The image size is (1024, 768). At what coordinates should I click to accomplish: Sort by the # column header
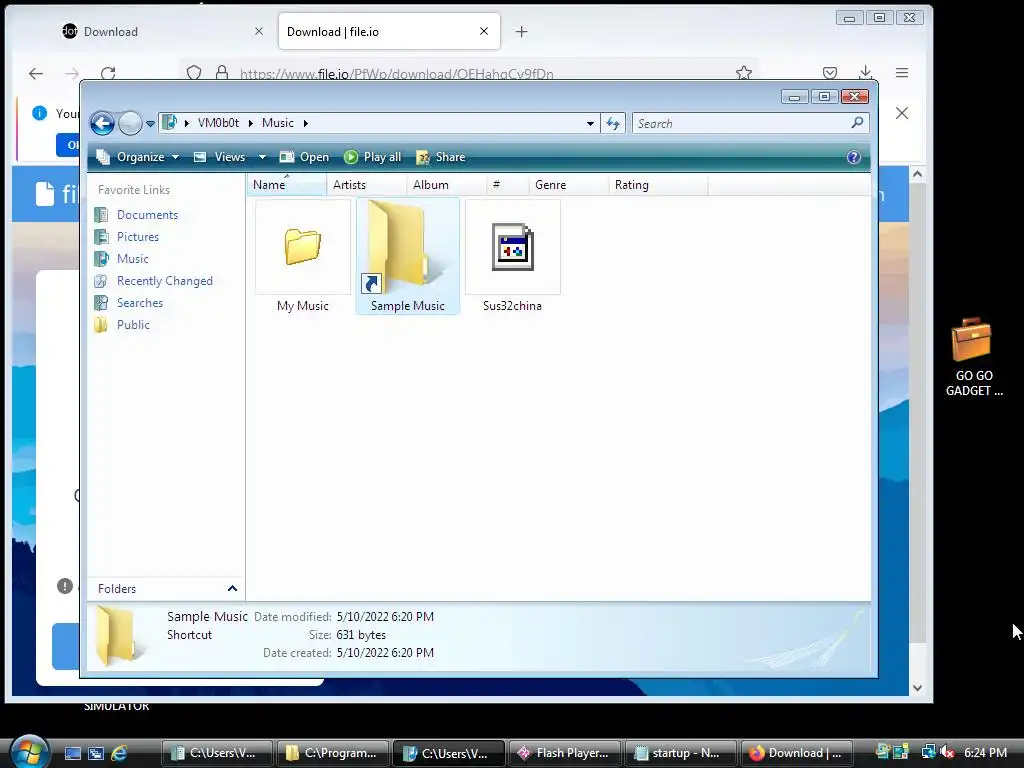click(x=507, y=185)
